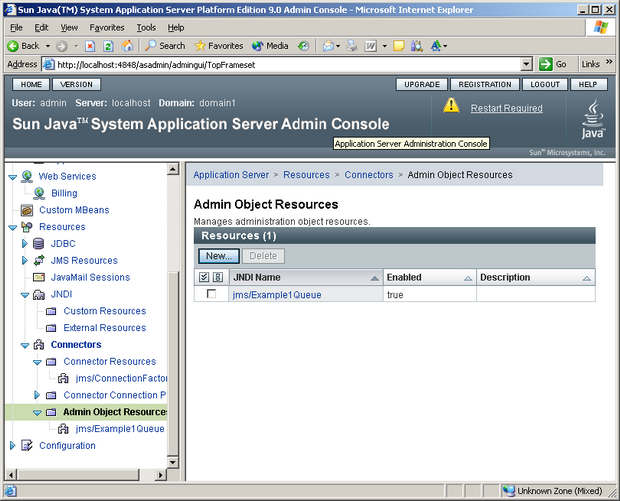The image size is (620, 501).
Task: Click the Deselect All rows icon
Action: pyautogui.click(x=218, y=277)
